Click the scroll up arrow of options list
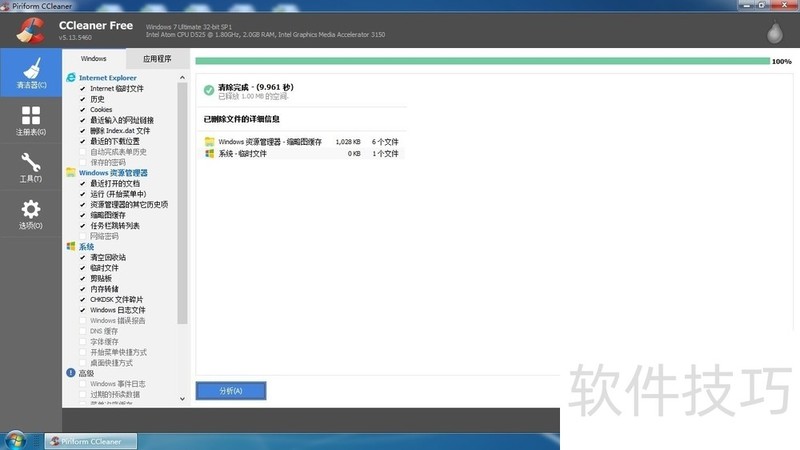 [182, 78]
